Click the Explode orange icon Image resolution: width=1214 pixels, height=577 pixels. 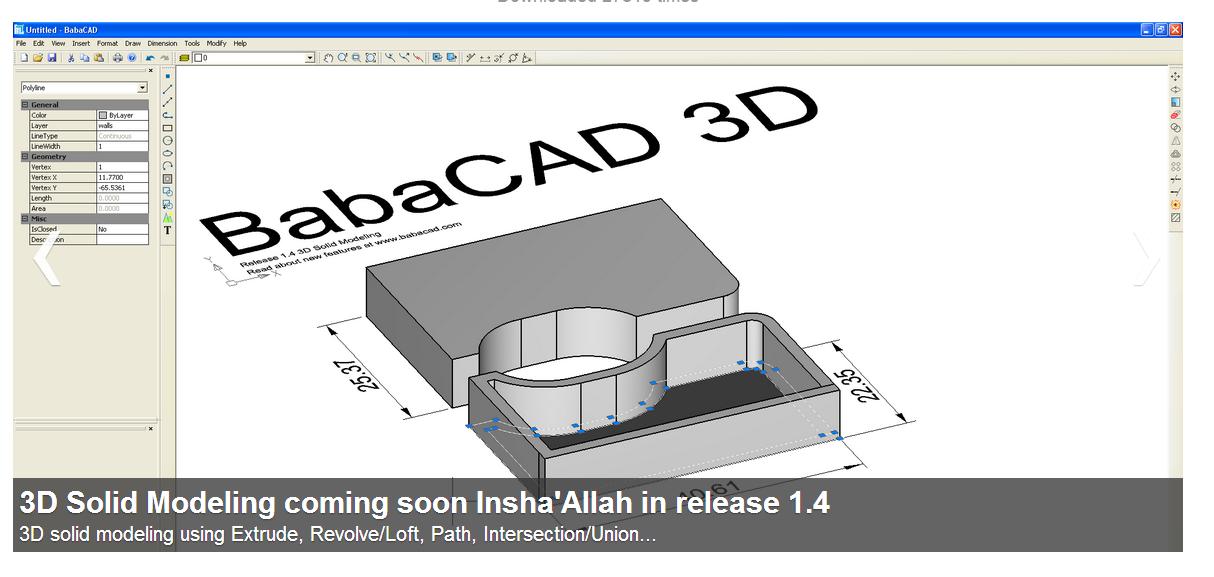coord(1176,204)
